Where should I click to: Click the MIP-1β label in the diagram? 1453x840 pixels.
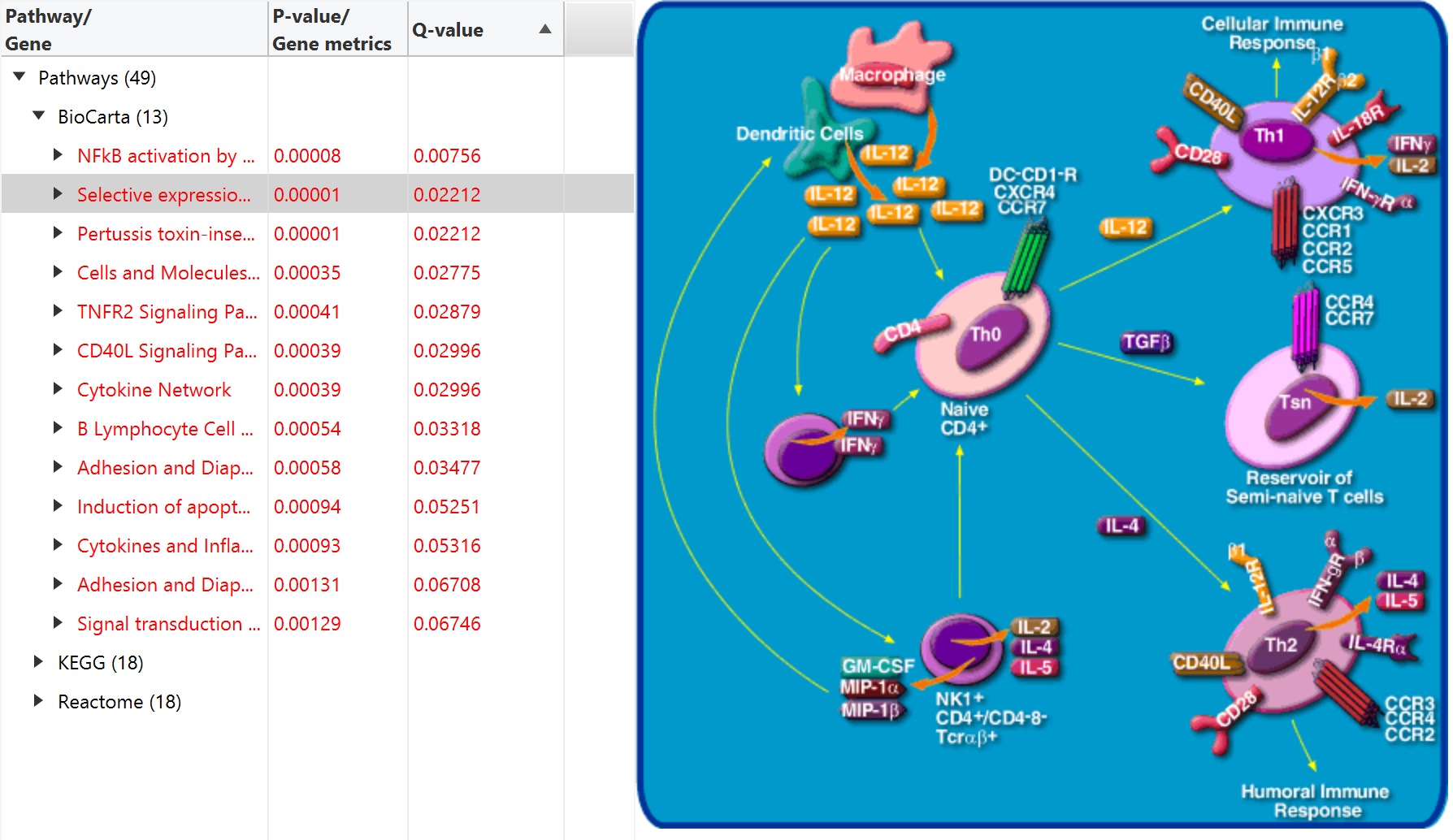click(x=871, y=711)
